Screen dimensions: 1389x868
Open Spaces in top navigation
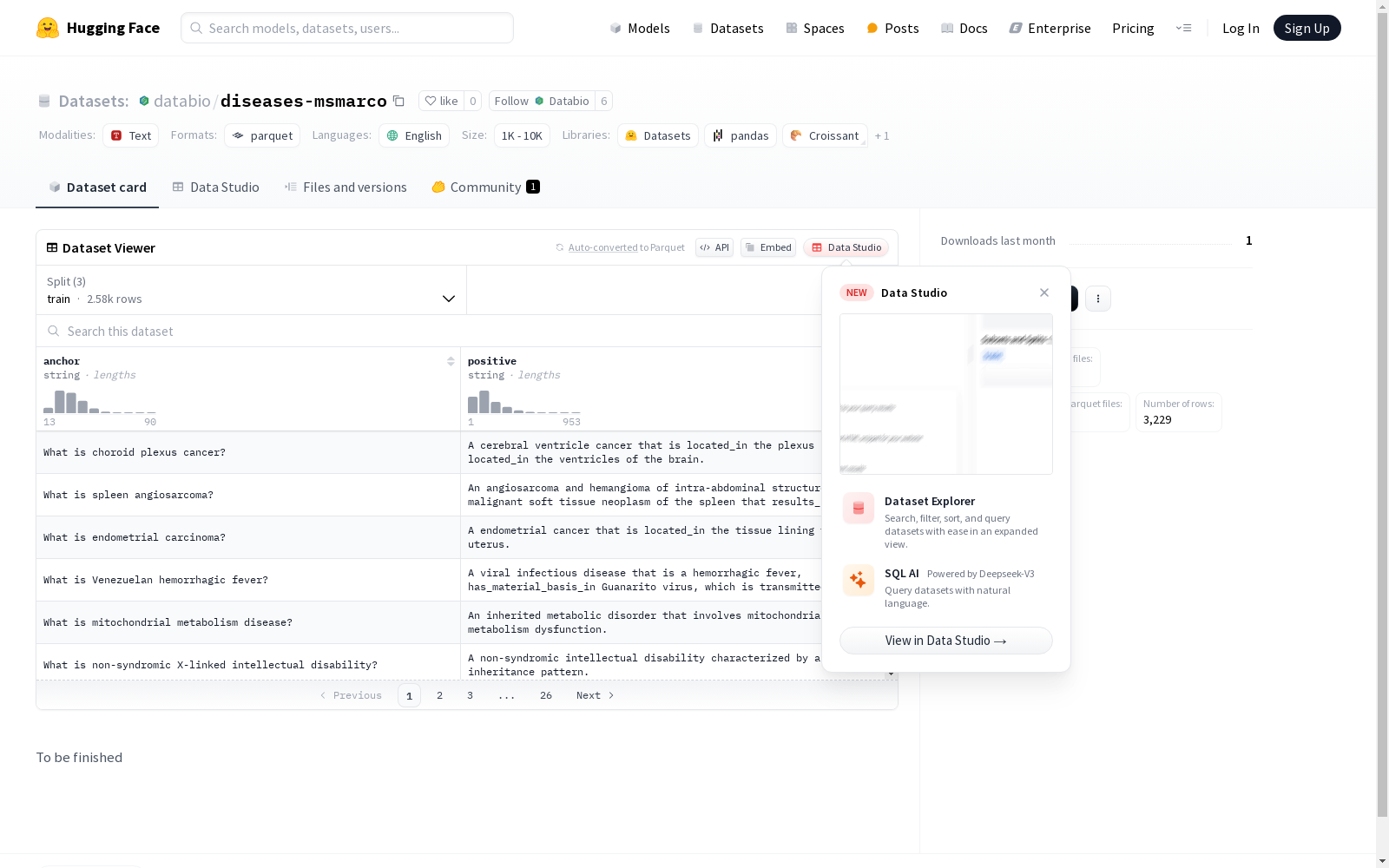click(x=815, y=28)
